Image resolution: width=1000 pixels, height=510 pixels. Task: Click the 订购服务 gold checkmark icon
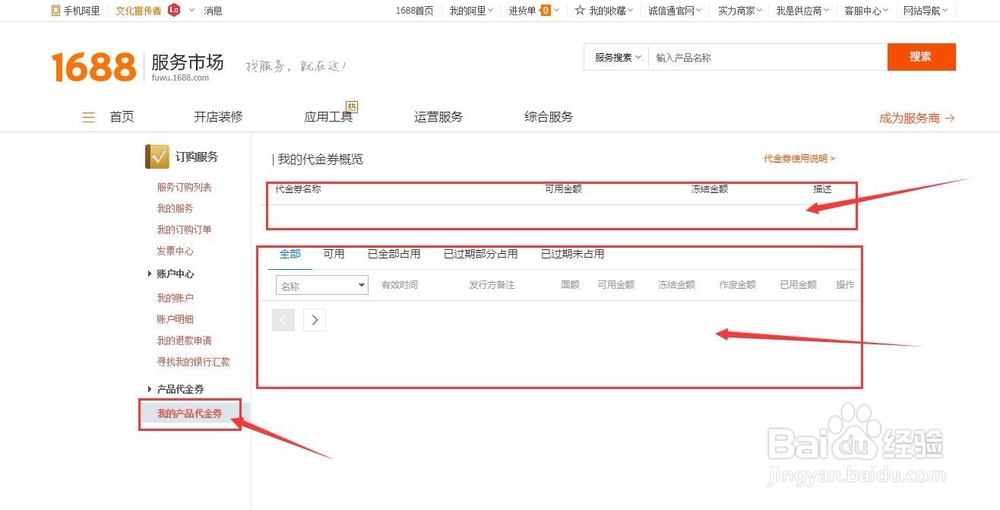click(x=157, y=157)
